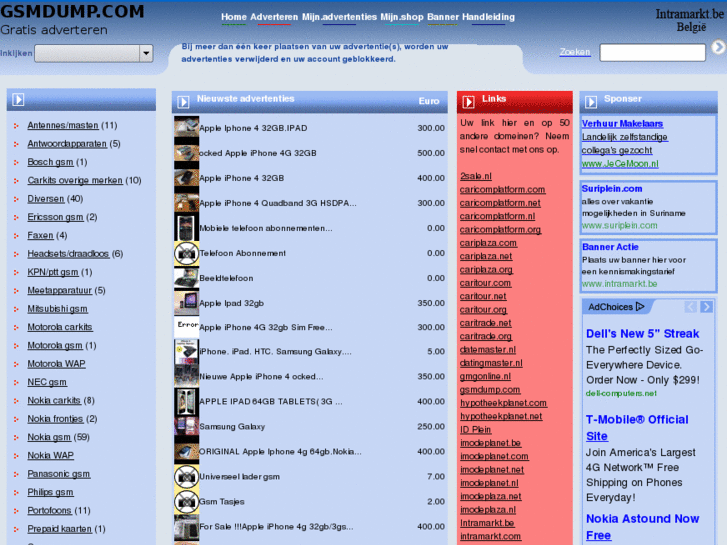Click the play icon beside Sponser header

[x=591, y=102]
